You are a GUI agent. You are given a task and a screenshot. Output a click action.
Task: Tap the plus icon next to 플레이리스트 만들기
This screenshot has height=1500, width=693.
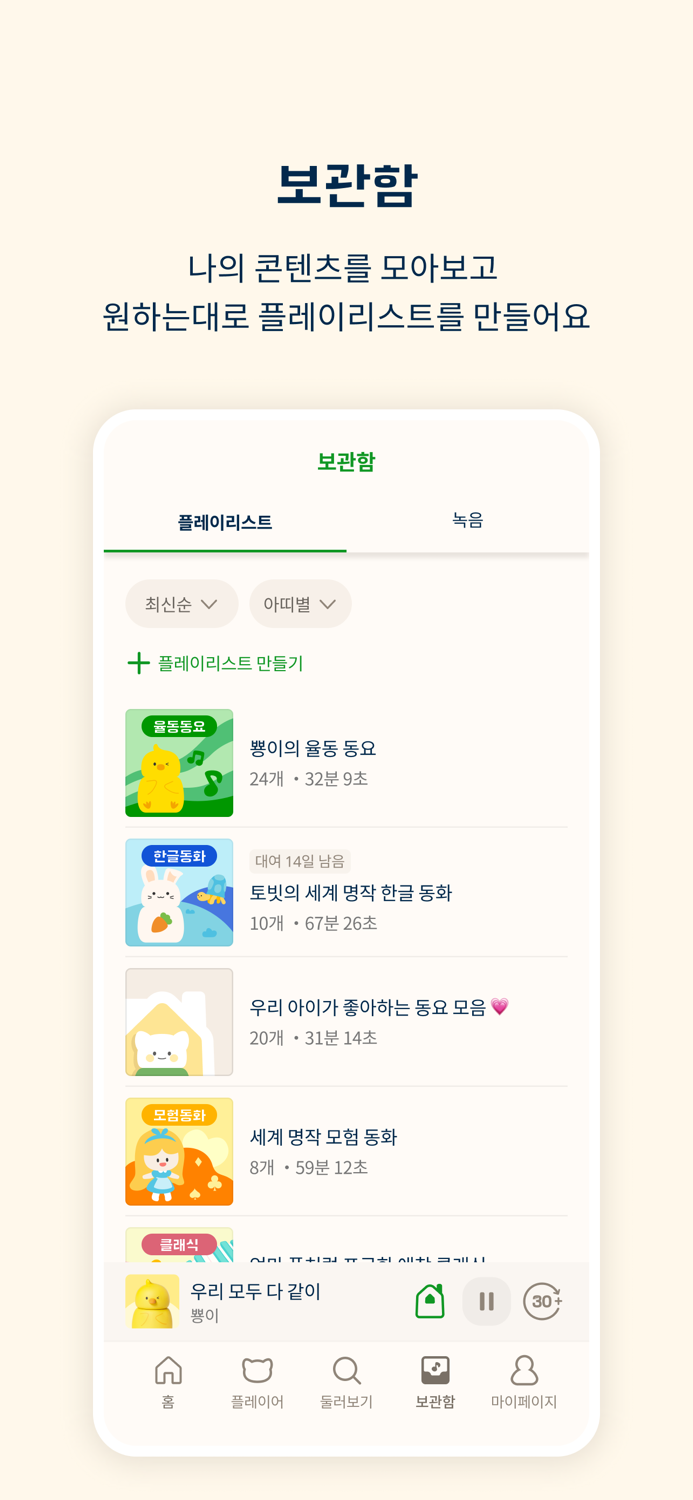point(138,663)
